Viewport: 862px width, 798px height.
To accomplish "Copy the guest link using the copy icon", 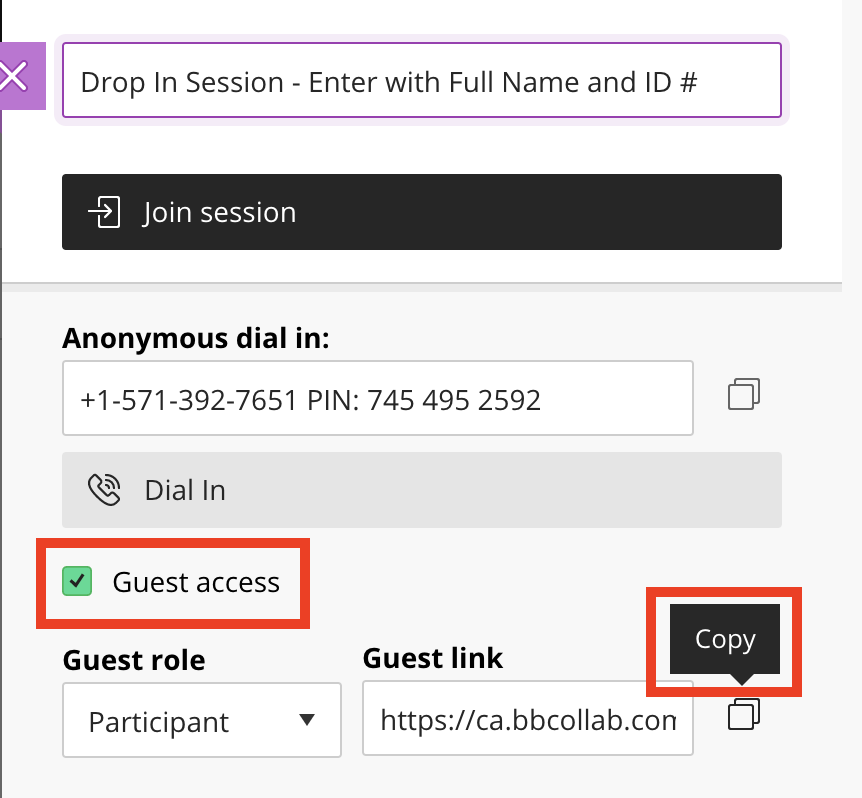I will click(744, 714).
